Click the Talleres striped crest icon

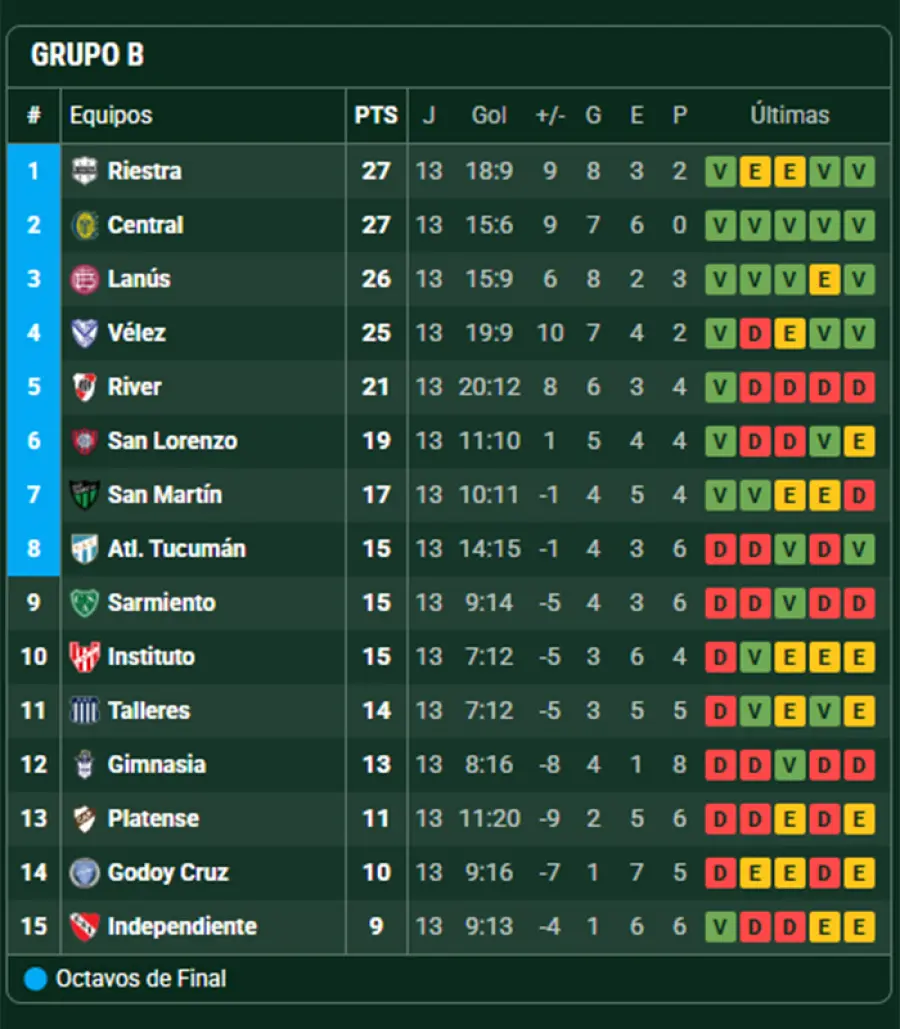(85, 711)
